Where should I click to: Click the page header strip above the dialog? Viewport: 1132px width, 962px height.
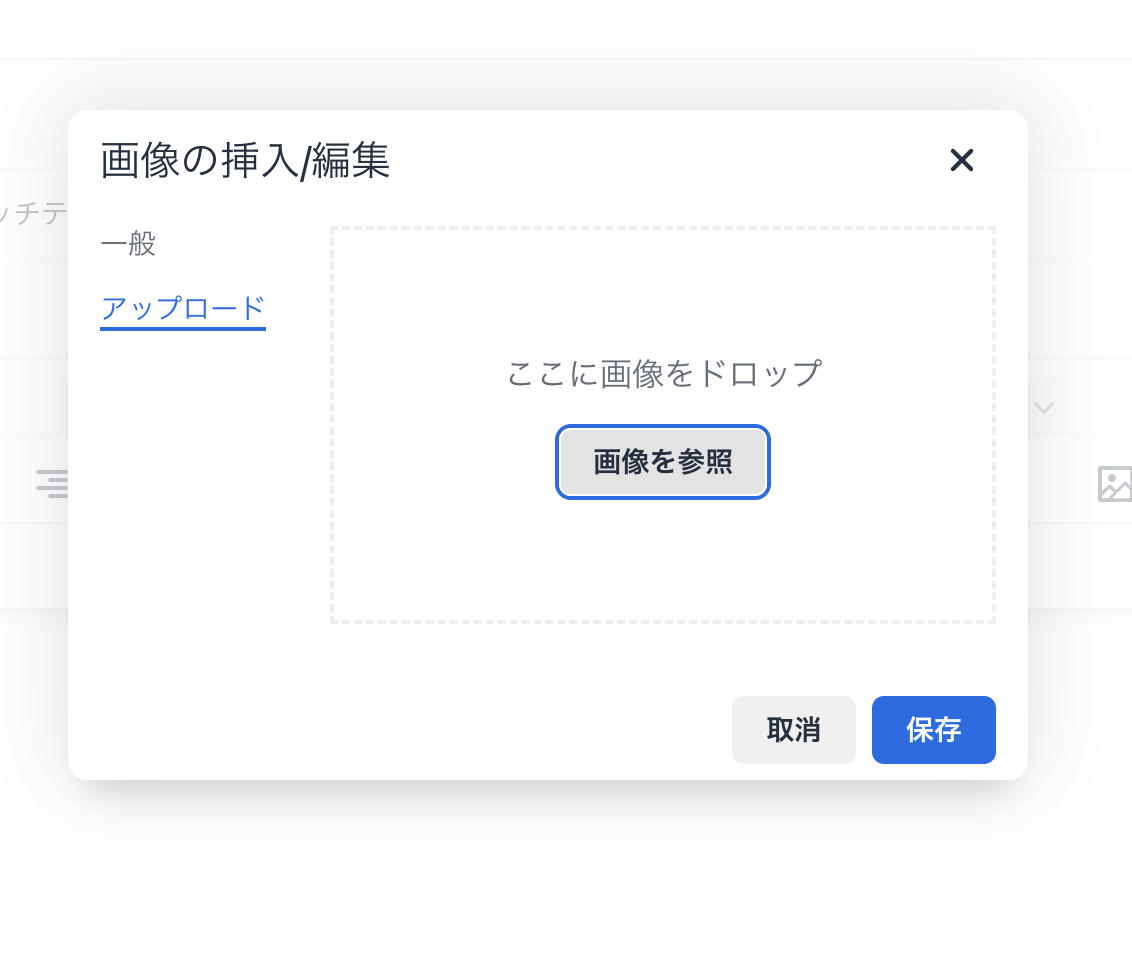pos(560,30)
